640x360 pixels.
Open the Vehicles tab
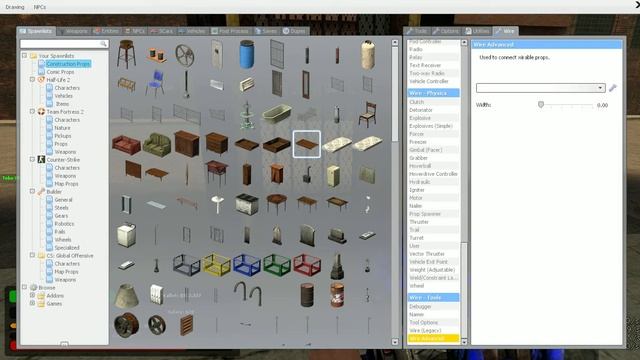click(192, 31)
